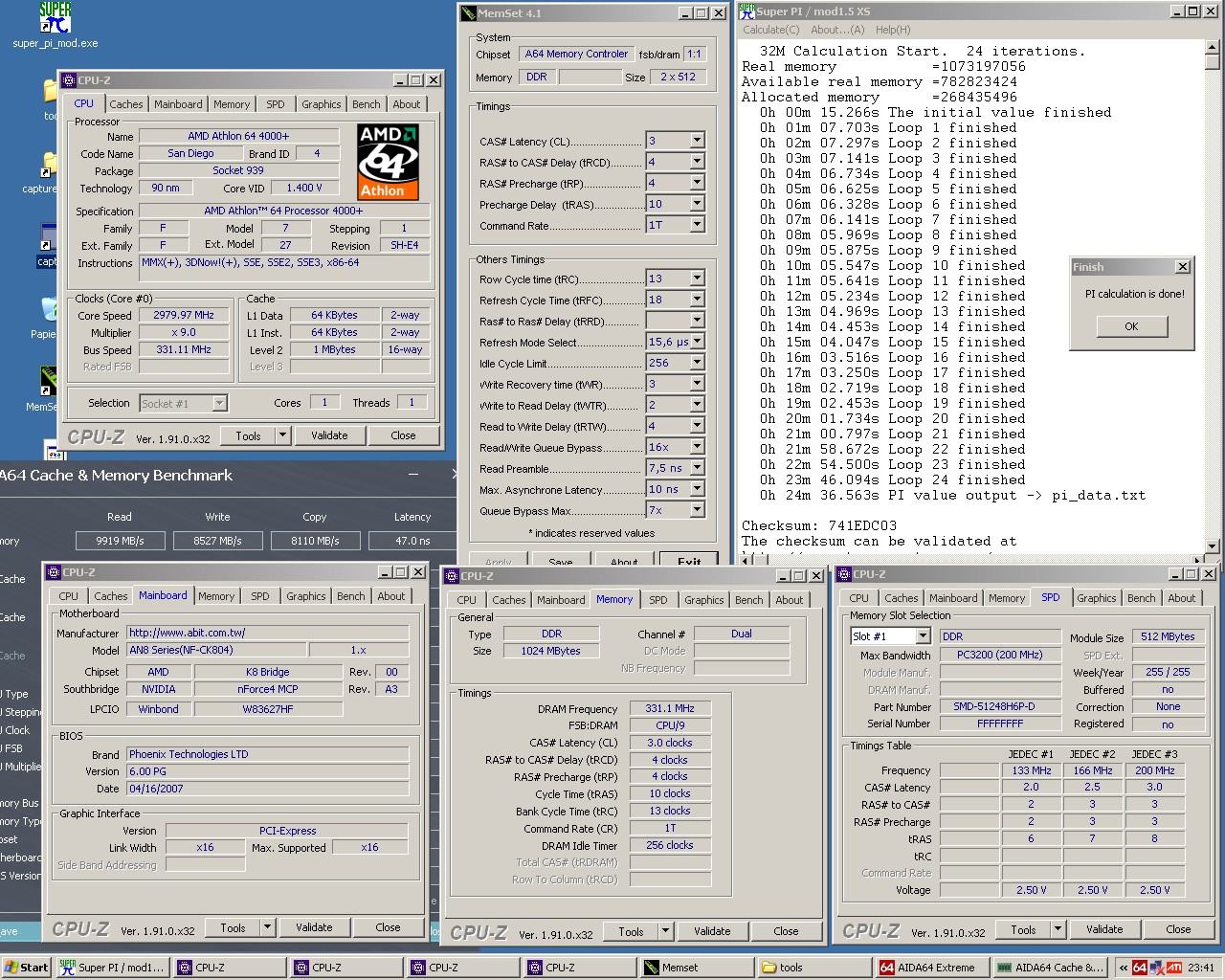Image resolution: width=1225 pixels, height=980 pixels.
Task: Open Help(H) menu in Super PI
Action: (893, 30)
